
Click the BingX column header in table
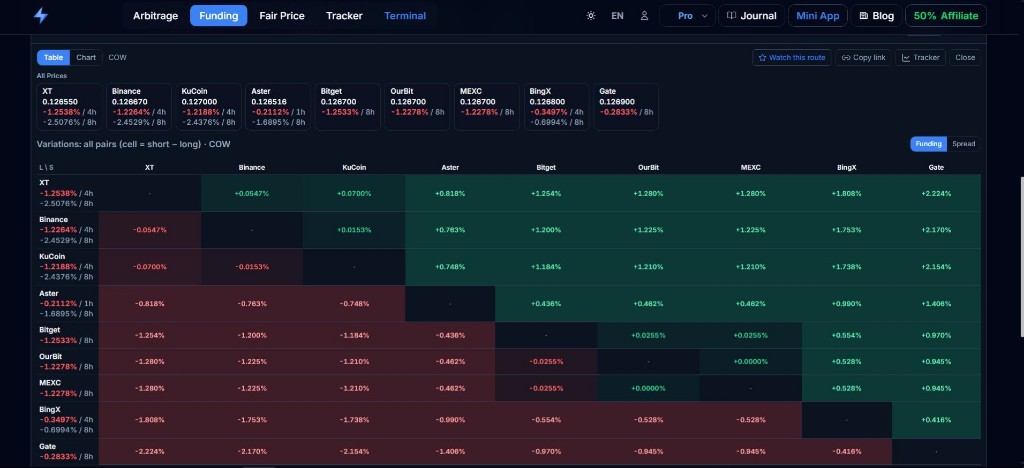click(x=846, y=168)
